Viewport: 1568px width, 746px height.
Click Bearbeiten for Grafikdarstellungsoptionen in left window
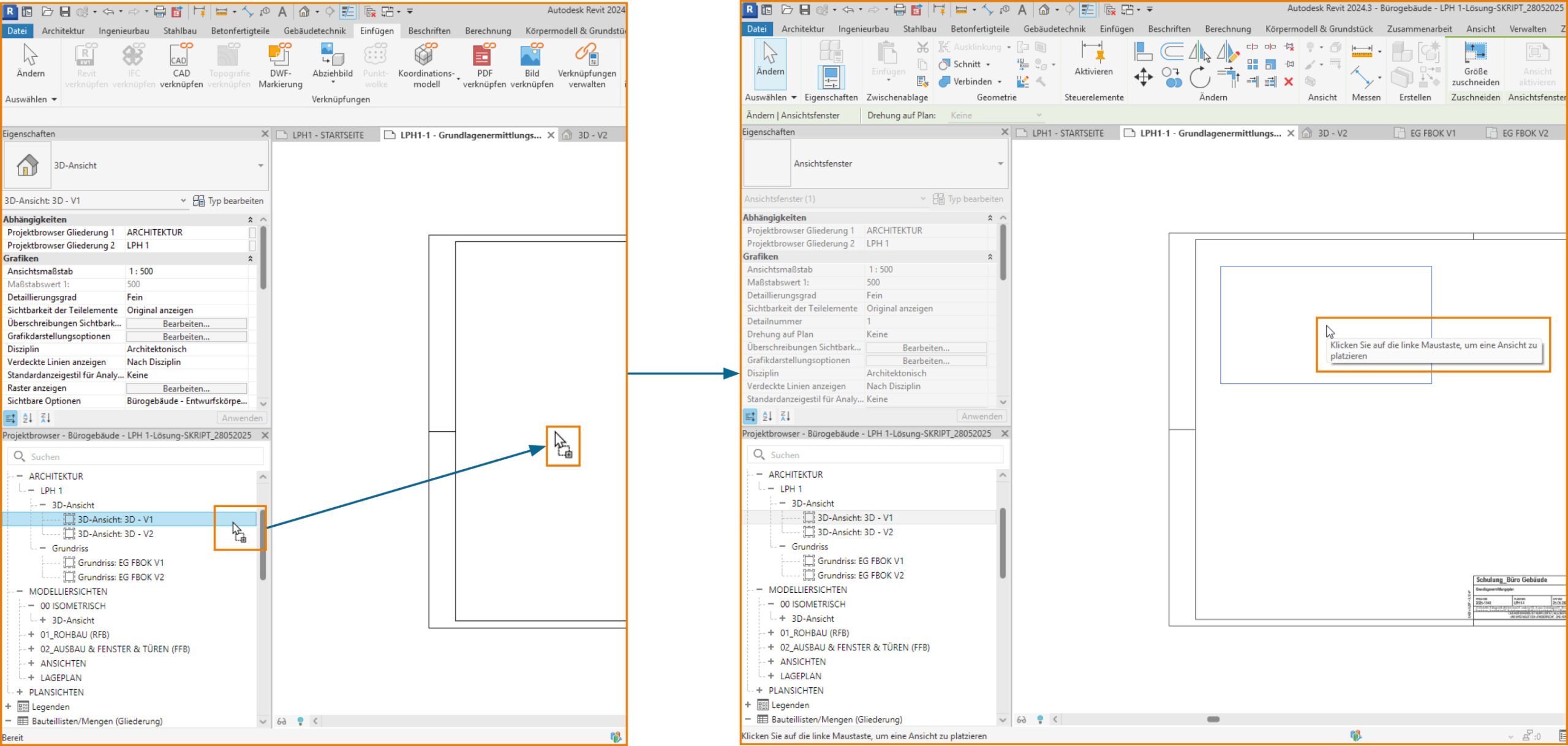click(186, 336)
